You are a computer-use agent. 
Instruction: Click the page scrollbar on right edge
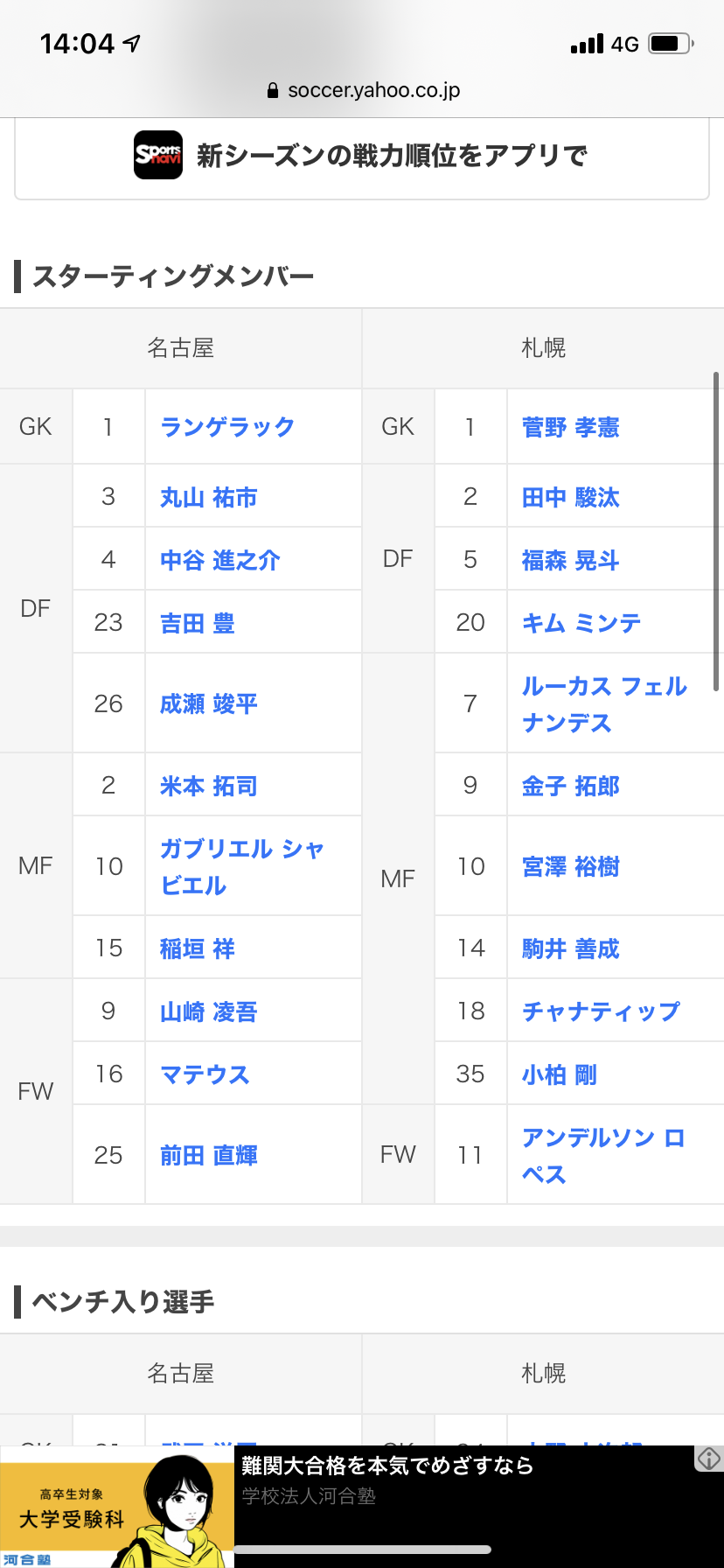coord(716,532)
